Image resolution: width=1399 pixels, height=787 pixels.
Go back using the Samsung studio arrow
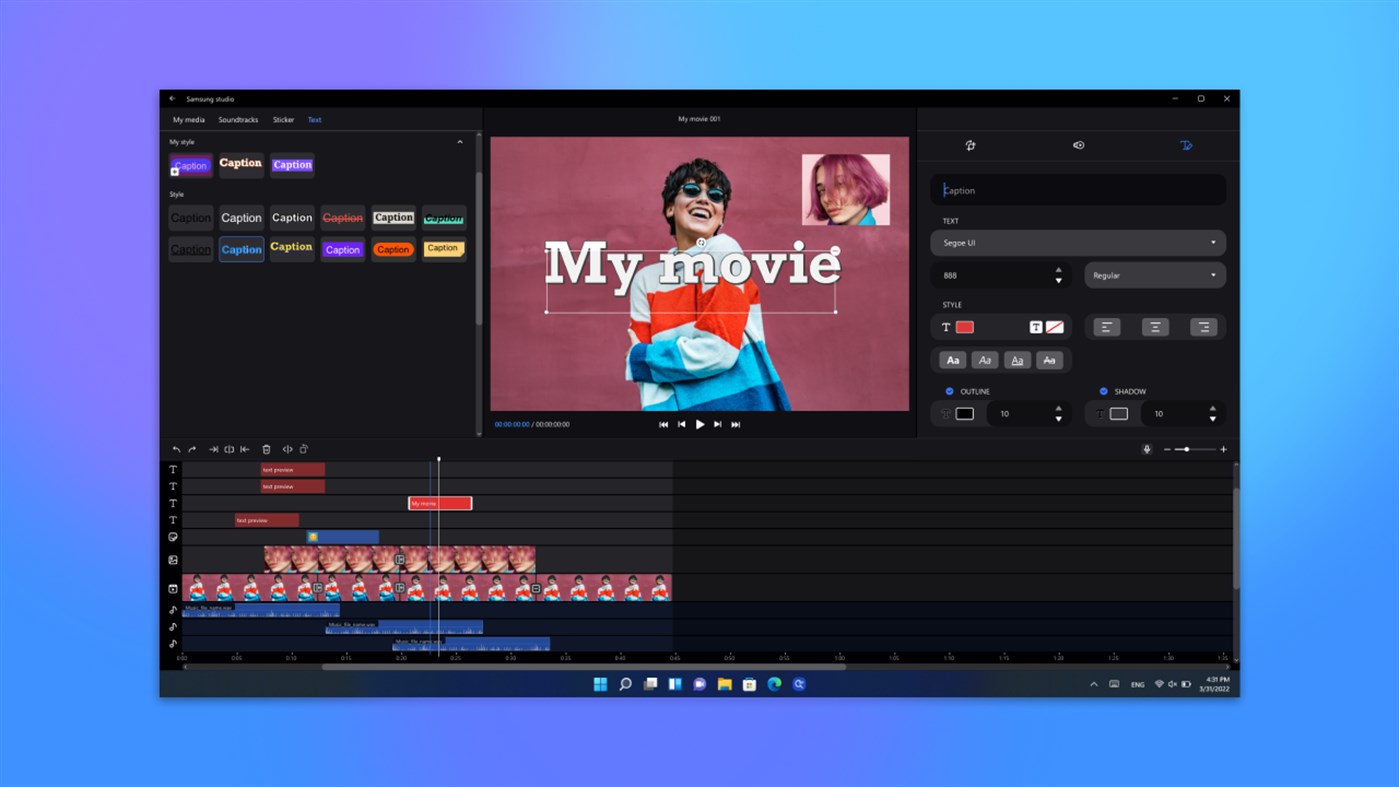tap(172, 99)
